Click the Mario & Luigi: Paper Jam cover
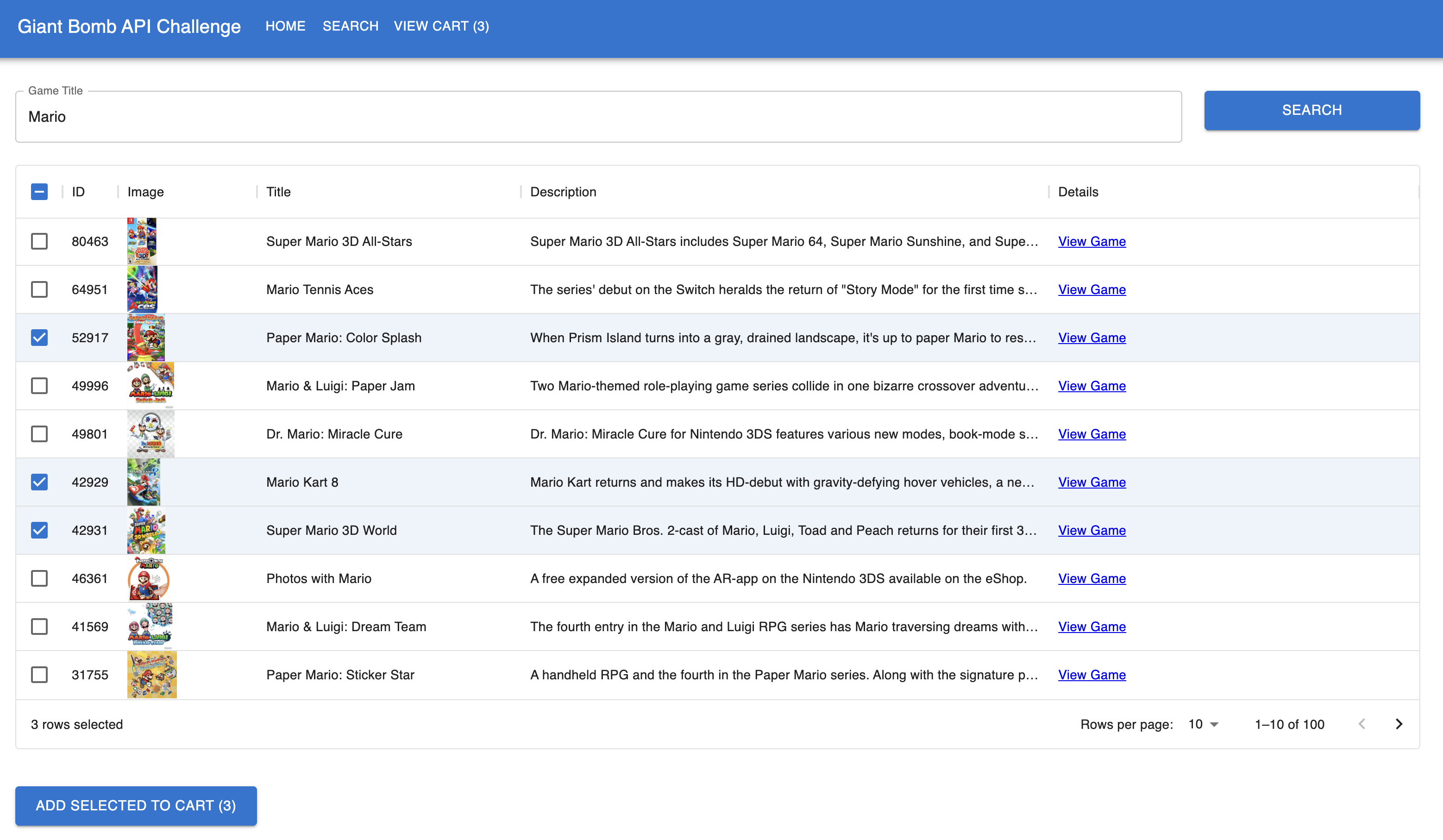 151,385
